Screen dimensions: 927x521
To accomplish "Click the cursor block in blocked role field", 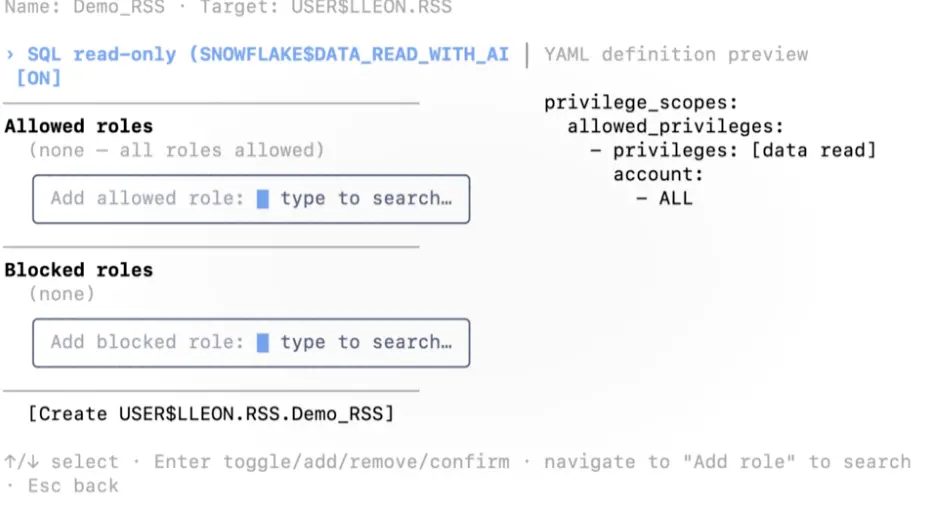I will 263,342.
